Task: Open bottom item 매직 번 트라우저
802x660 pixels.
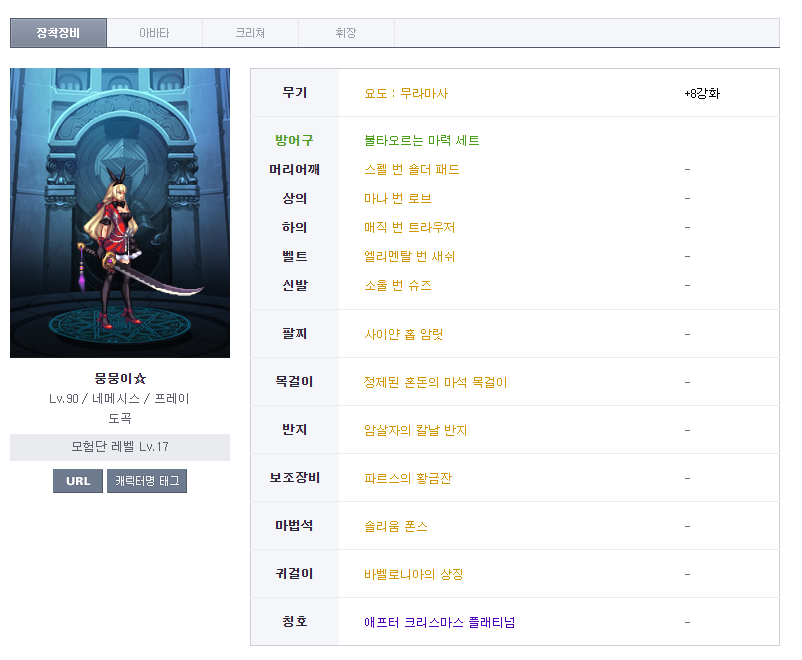Action: coord(409,227)
